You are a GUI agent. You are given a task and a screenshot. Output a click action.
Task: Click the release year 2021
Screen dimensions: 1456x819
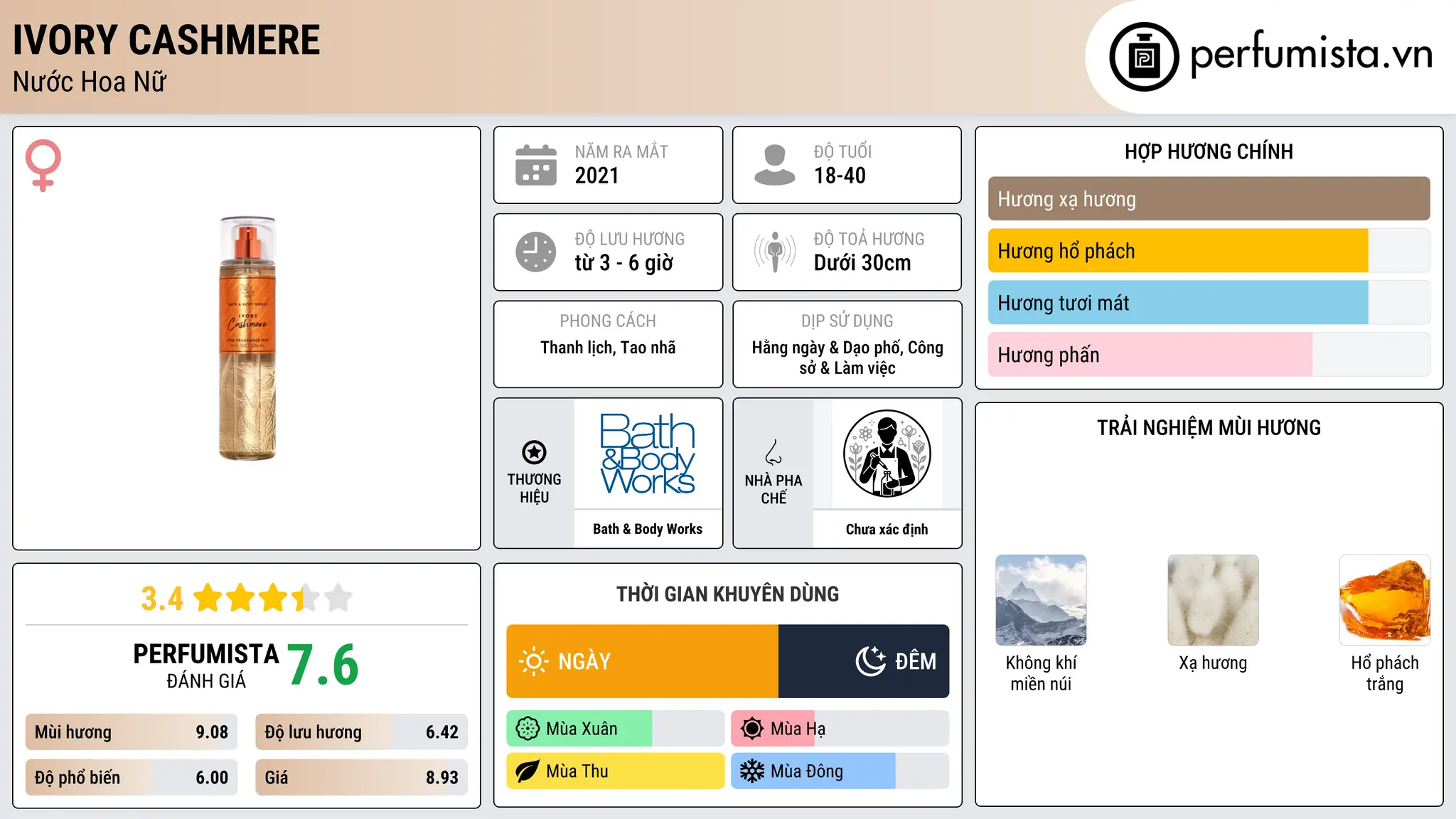pyautogui.click(x=597, y=176)
